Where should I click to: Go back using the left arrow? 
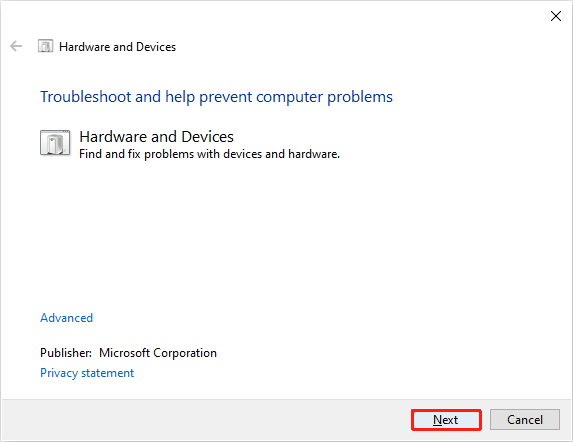point(16,46)
